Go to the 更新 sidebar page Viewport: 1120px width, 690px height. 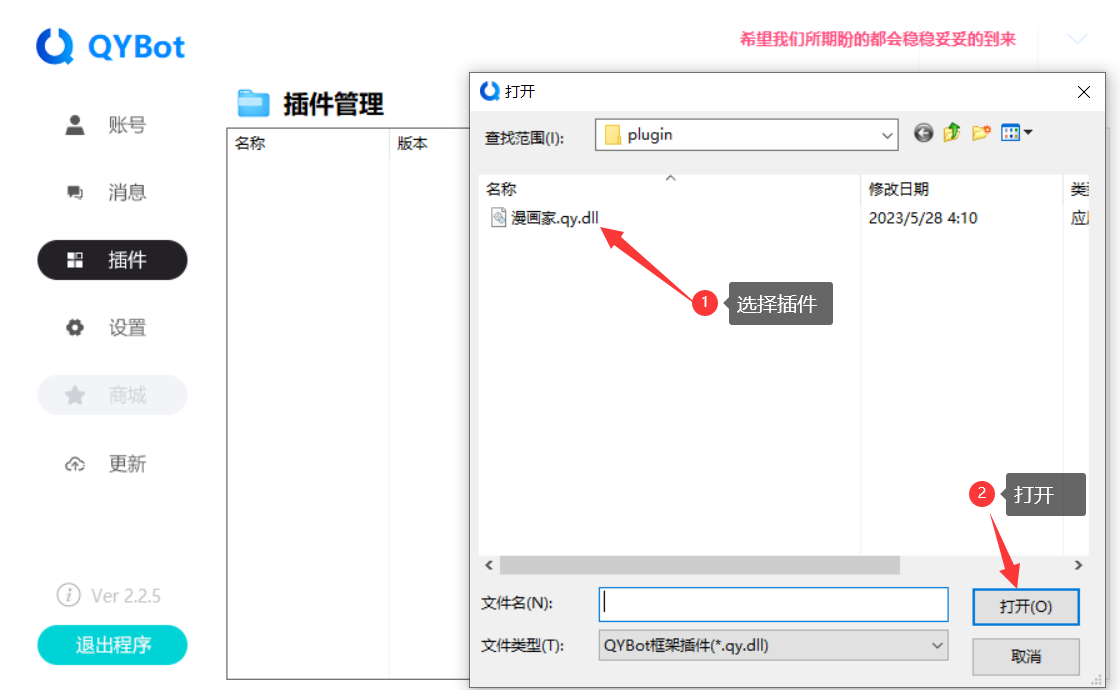pos(112,464)
